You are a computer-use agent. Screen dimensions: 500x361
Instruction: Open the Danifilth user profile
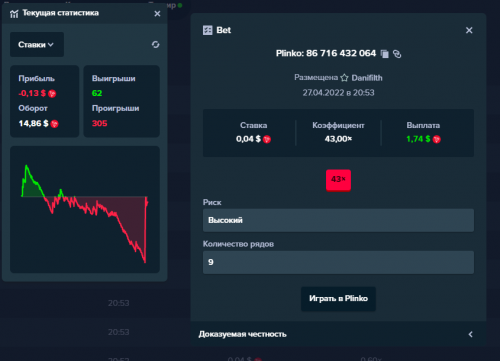pyautogui.click(x=367, y=78)
